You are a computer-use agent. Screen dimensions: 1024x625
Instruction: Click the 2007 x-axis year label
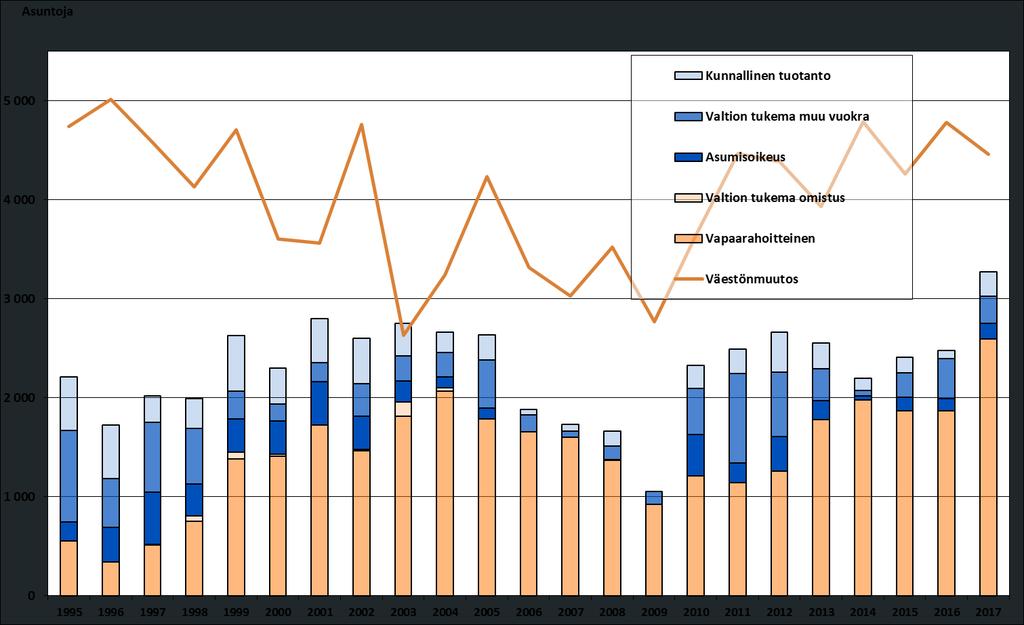point(570,613)
